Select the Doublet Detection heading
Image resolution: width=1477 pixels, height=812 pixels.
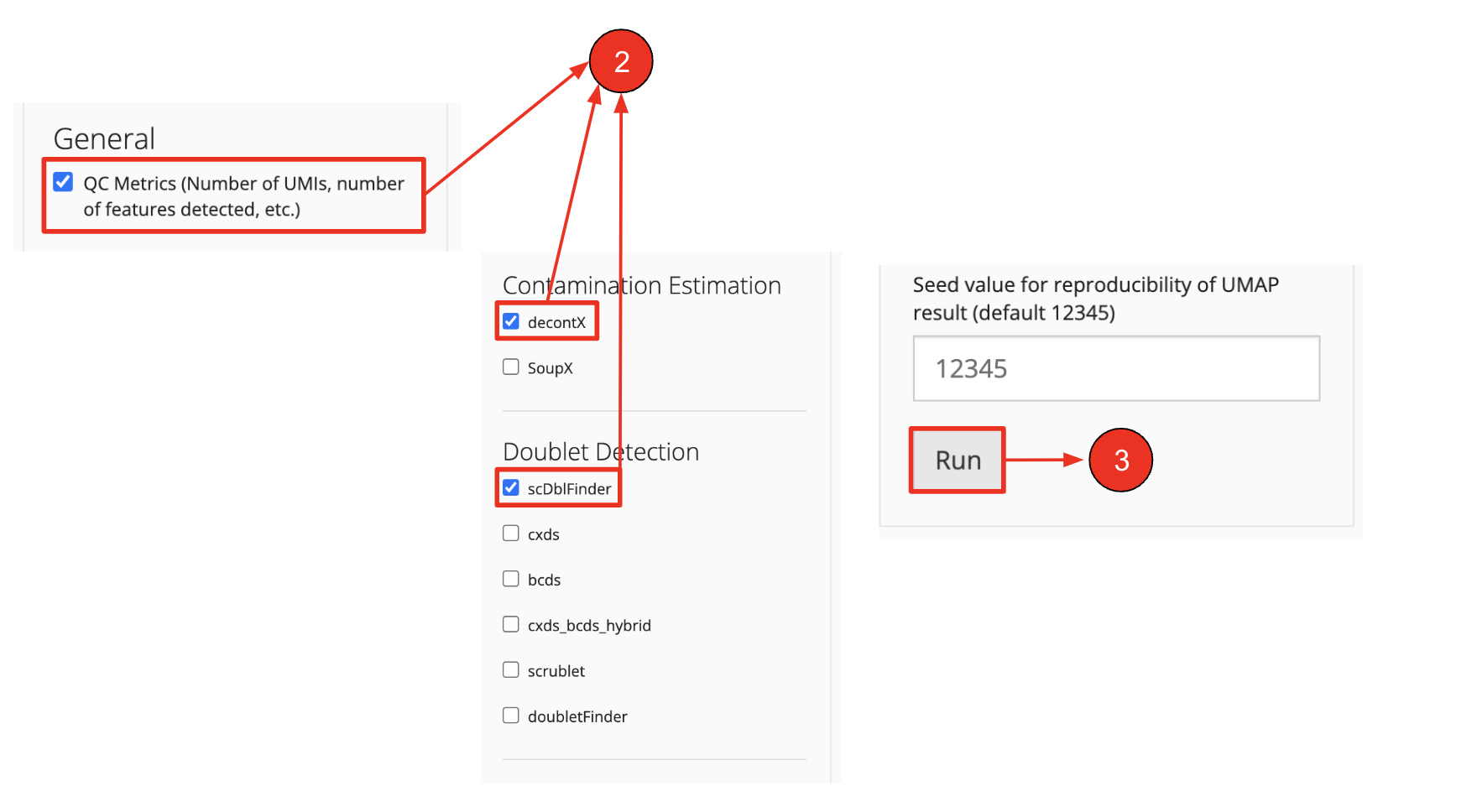tap(601, 451)
